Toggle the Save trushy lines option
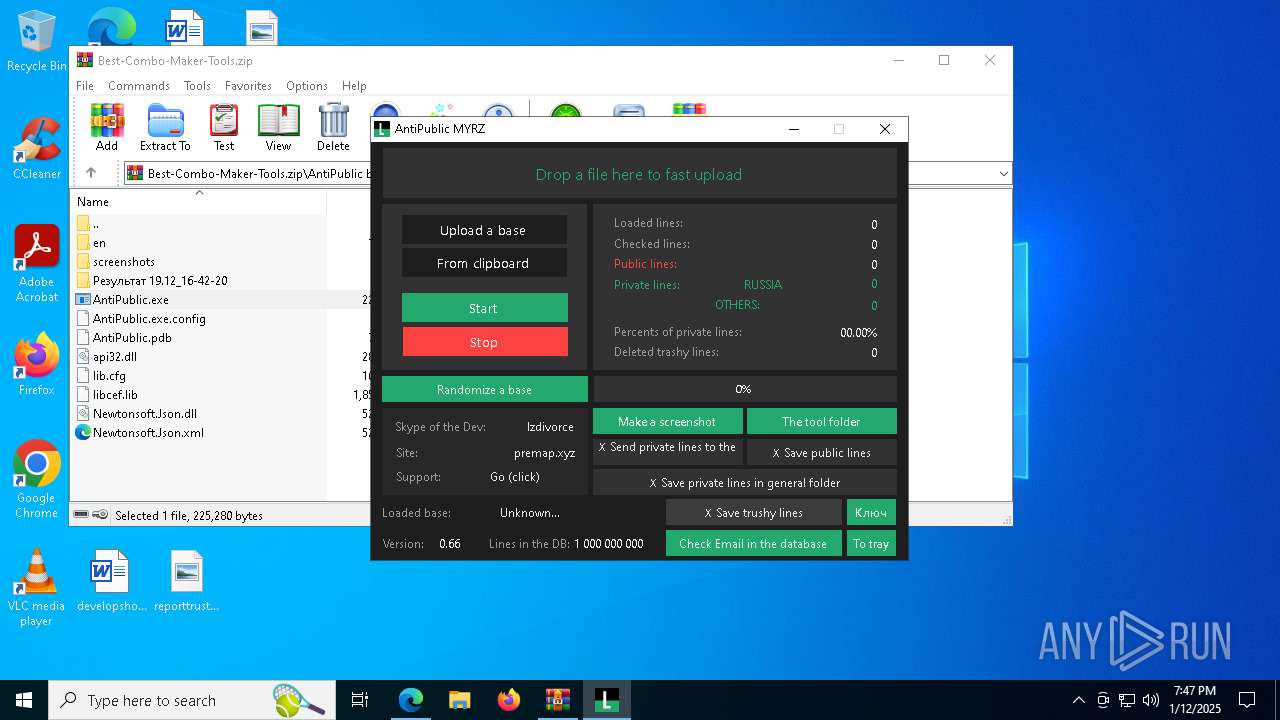Viewport: 1280px width, 720px height. click(754, 513)
